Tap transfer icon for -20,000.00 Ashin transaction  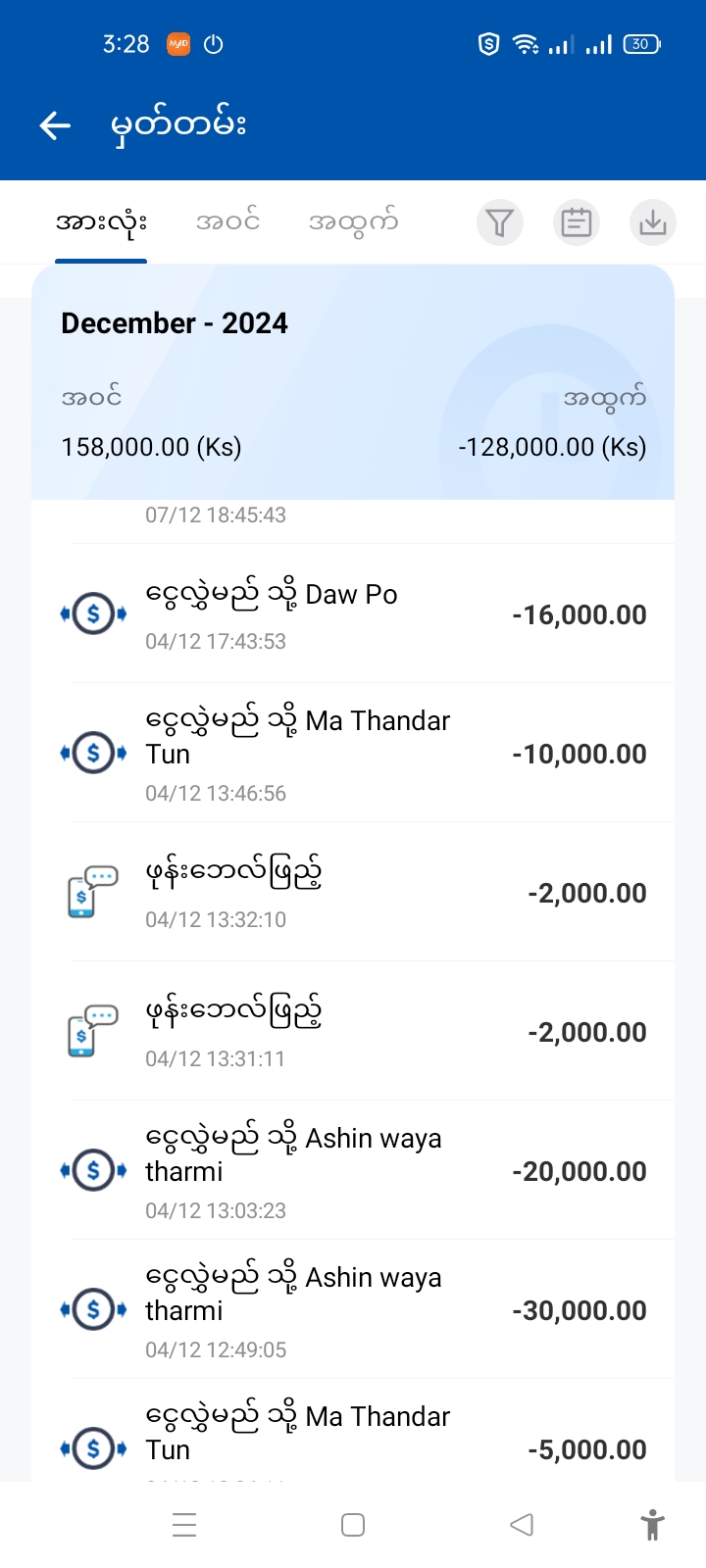pyautogui.click(x=93, y=1170)
